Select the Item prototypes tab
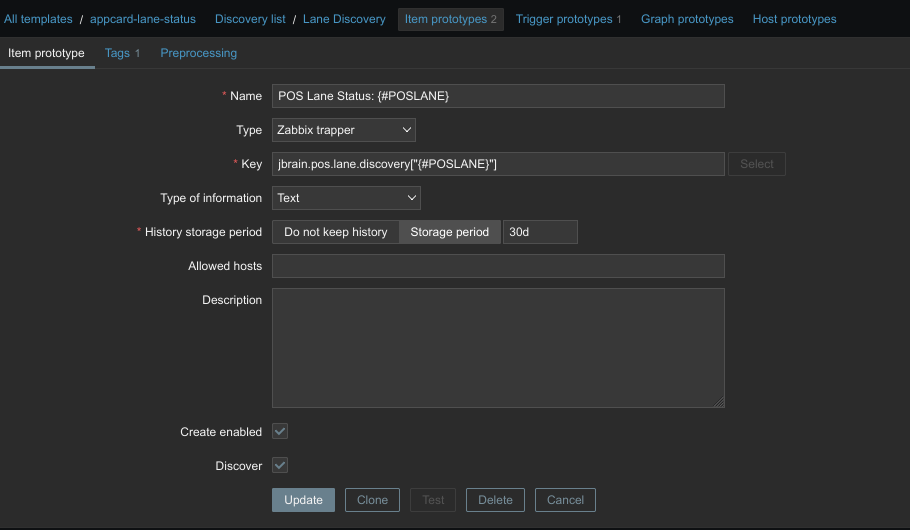This screenshot has width=910, height=530. (x=450, y=19)
